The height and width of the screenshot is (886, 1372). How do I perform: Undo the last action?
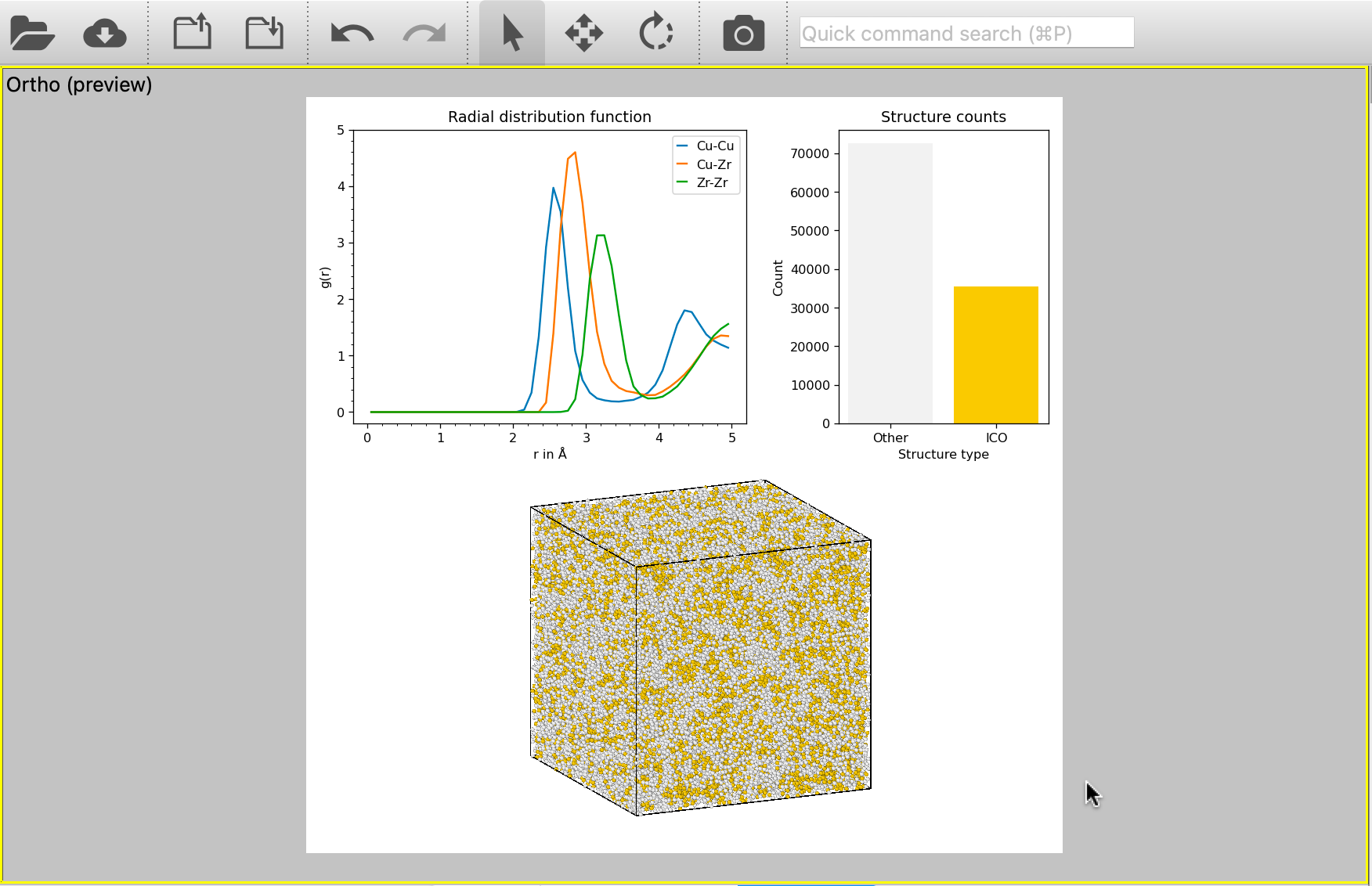(x=352, y=34)
